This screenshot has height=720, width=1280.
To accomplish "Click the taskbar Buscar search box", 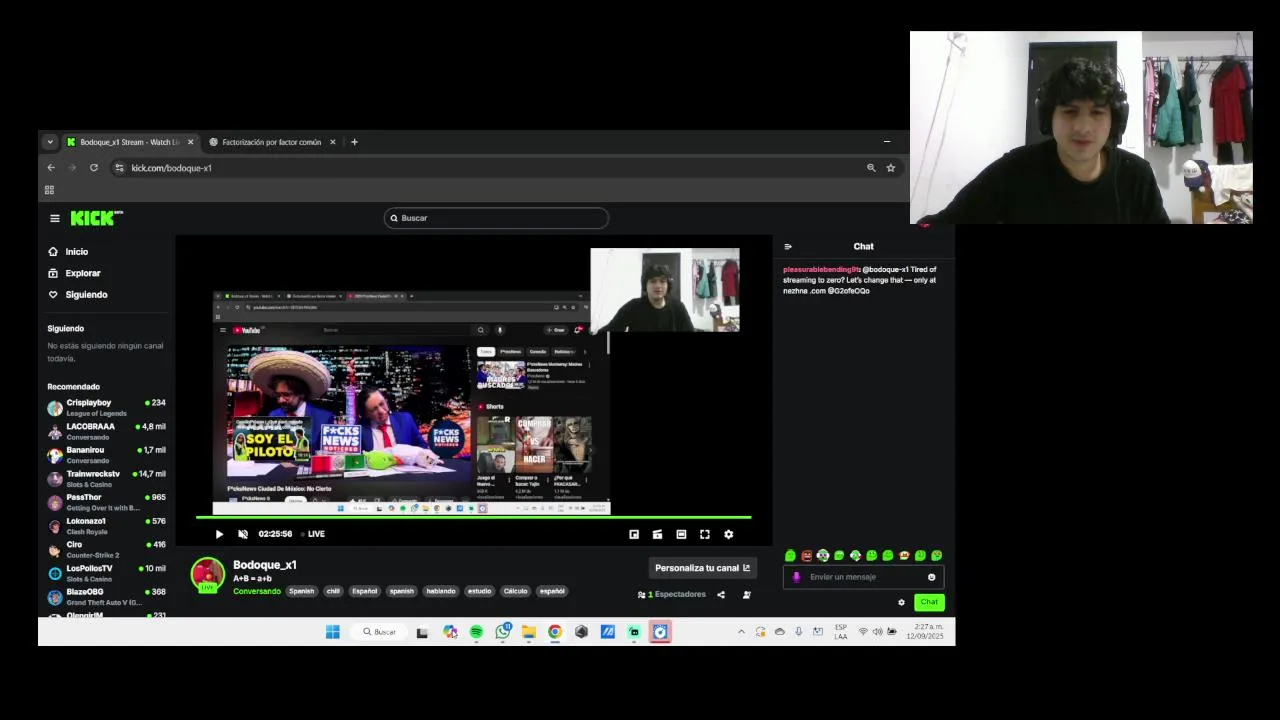I will tap(380, 632).
